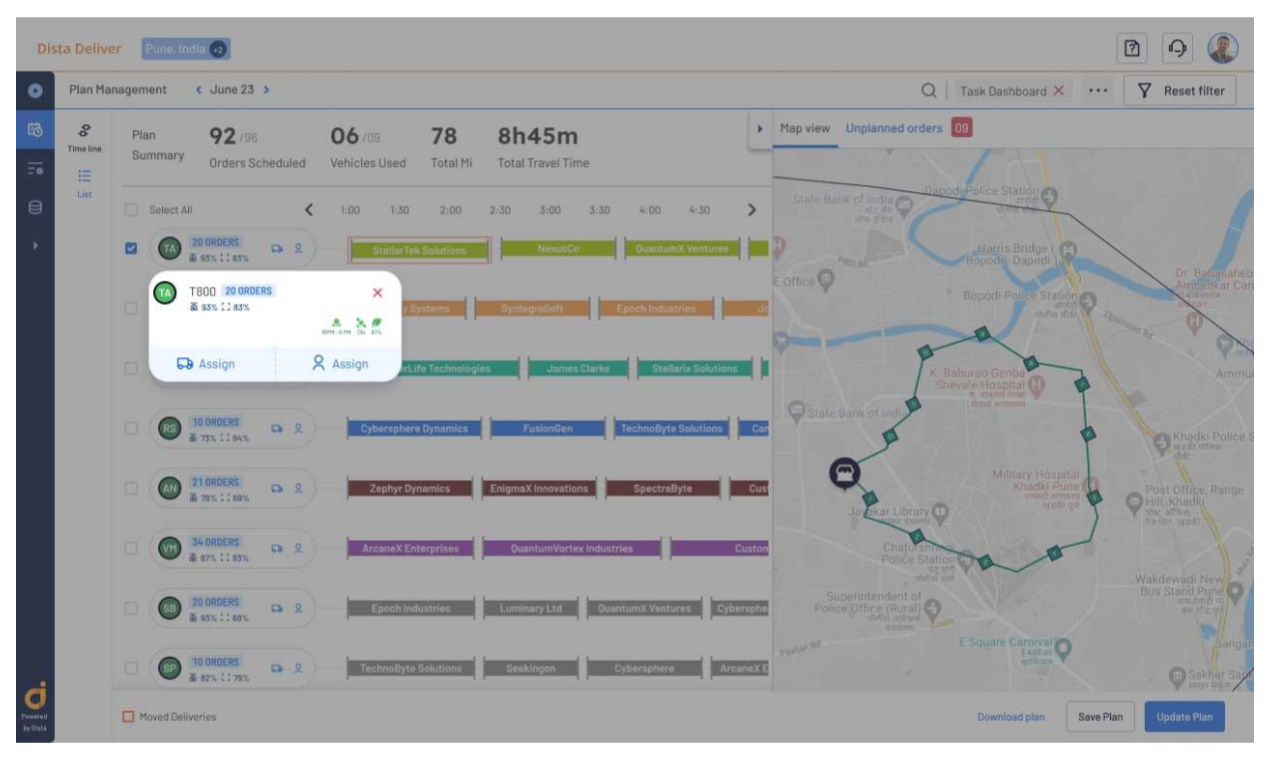The image size is (1270, 760).
Task: Select the Luminary Ltd timeline block
Action: pyautogui.click(x=531, y=608)
